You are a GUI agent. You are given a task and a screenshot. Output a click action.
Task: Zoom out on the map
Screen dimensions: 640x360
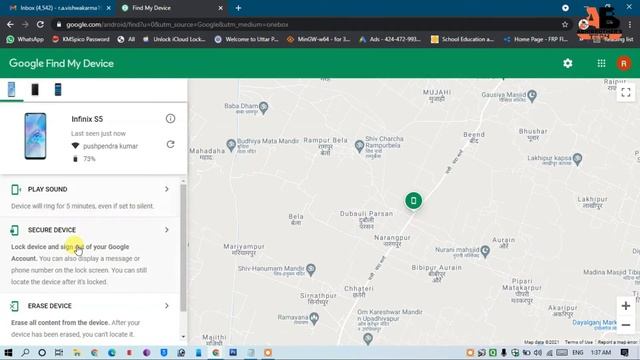(626, 325)
